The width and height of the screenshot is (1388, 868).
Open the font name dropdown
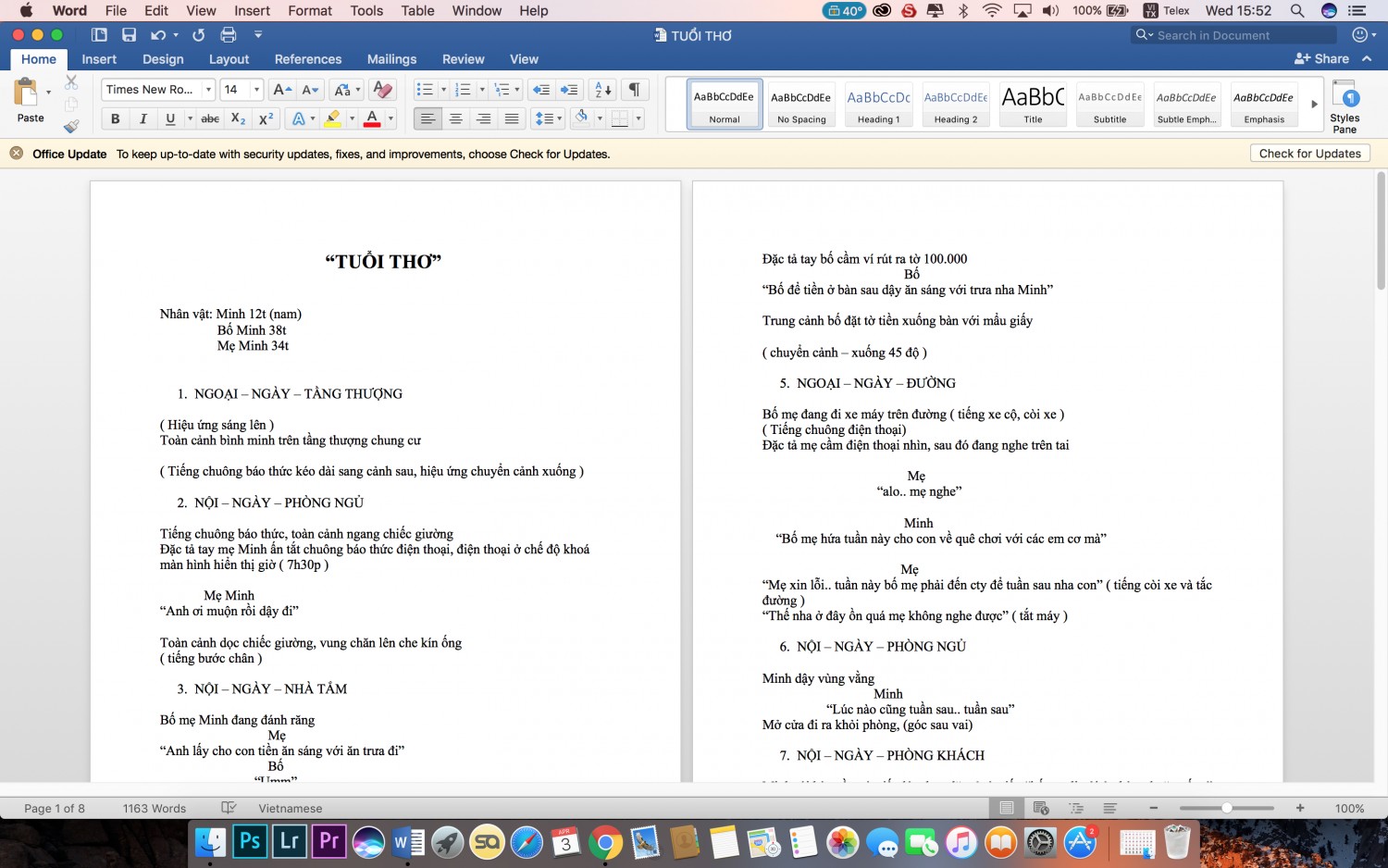pyautogui.click(x=208, y=90)
